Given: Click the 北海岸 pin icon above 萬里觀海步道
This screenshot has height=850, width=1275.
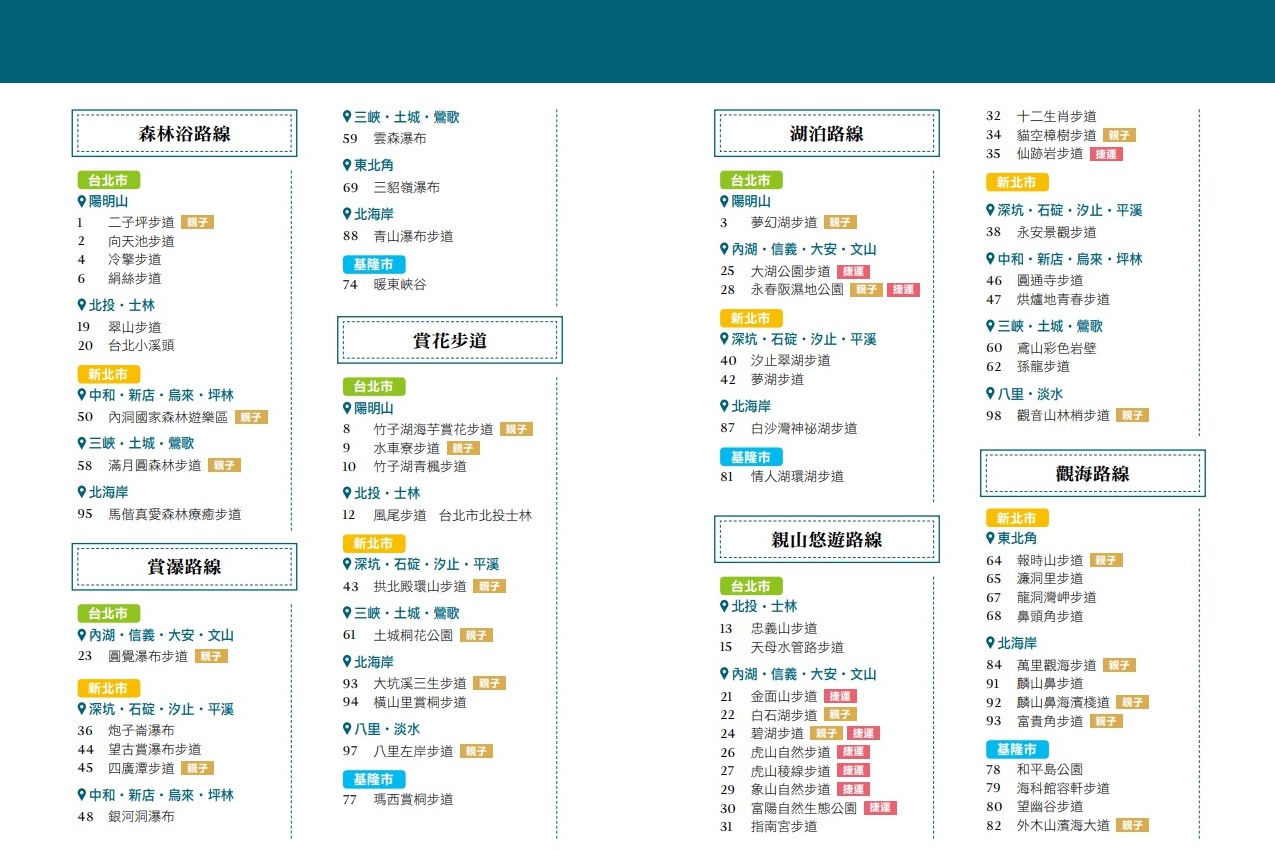Looking at the screenshot, I should click(x=990, y=643).
